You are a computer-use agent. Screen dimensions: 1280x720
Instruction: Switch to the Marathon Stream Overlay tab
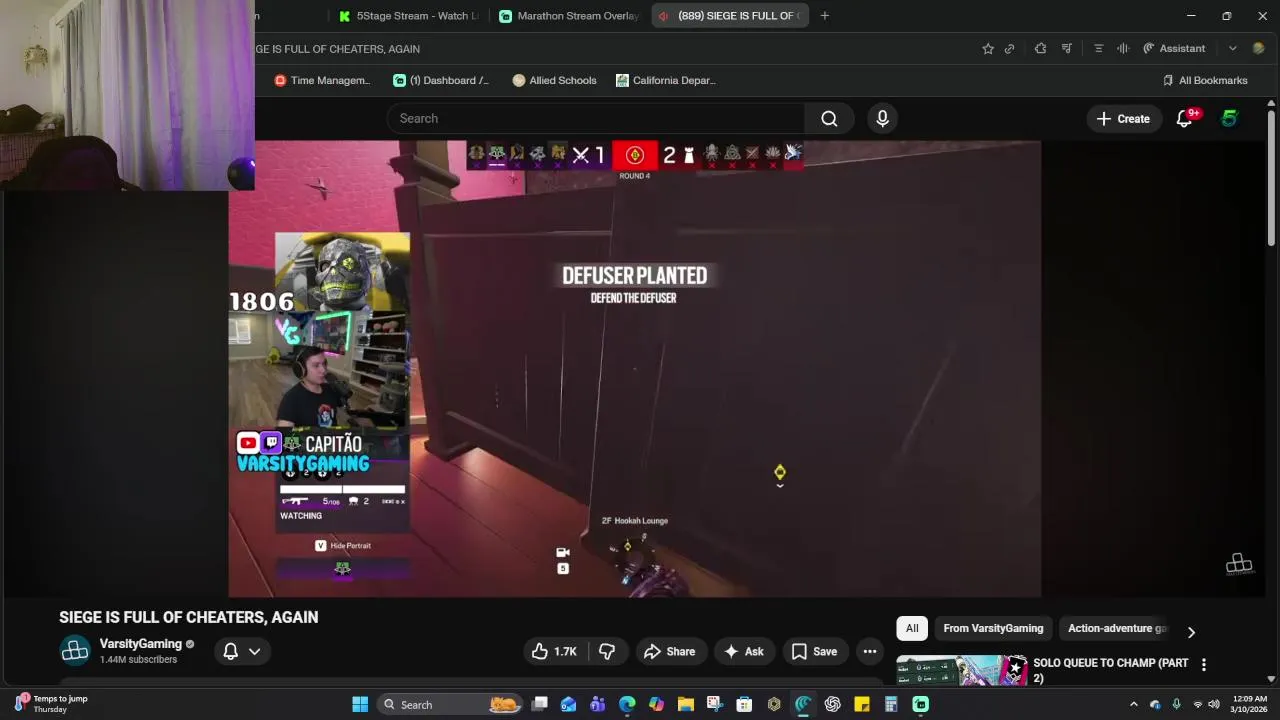point(569,16)
